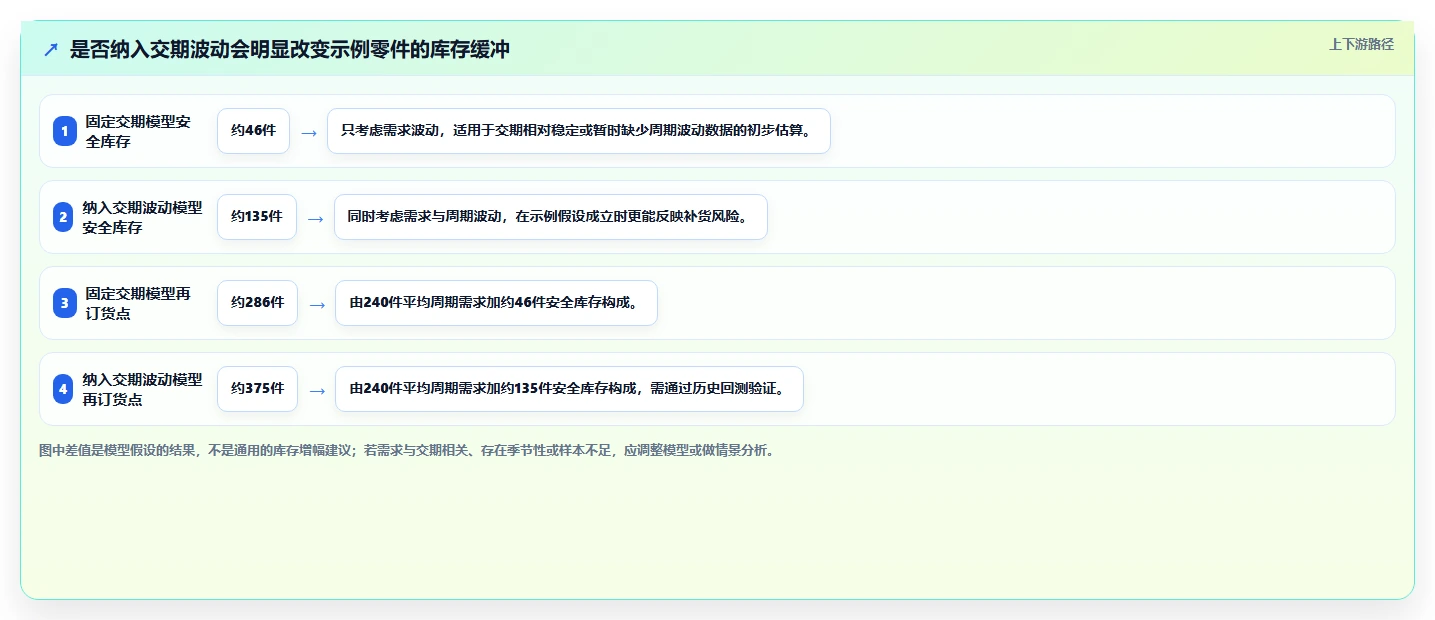Select step badge 3 for 固定交期模型再订货点
Image resolution: width=1435 pixels, height=620 pixels.
tap(65, 303)
